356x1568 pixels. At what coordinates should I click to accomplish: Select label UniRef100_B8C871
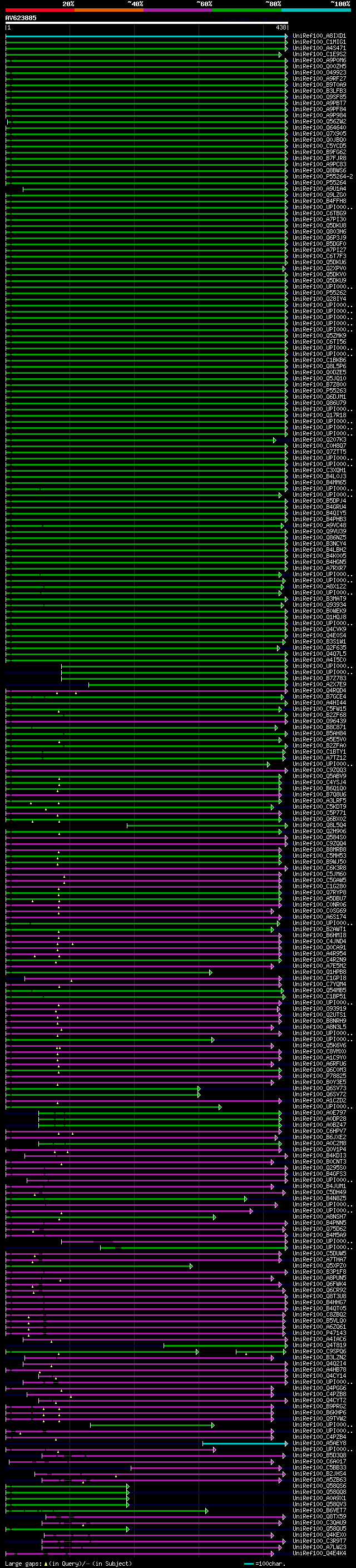[319, 728]
